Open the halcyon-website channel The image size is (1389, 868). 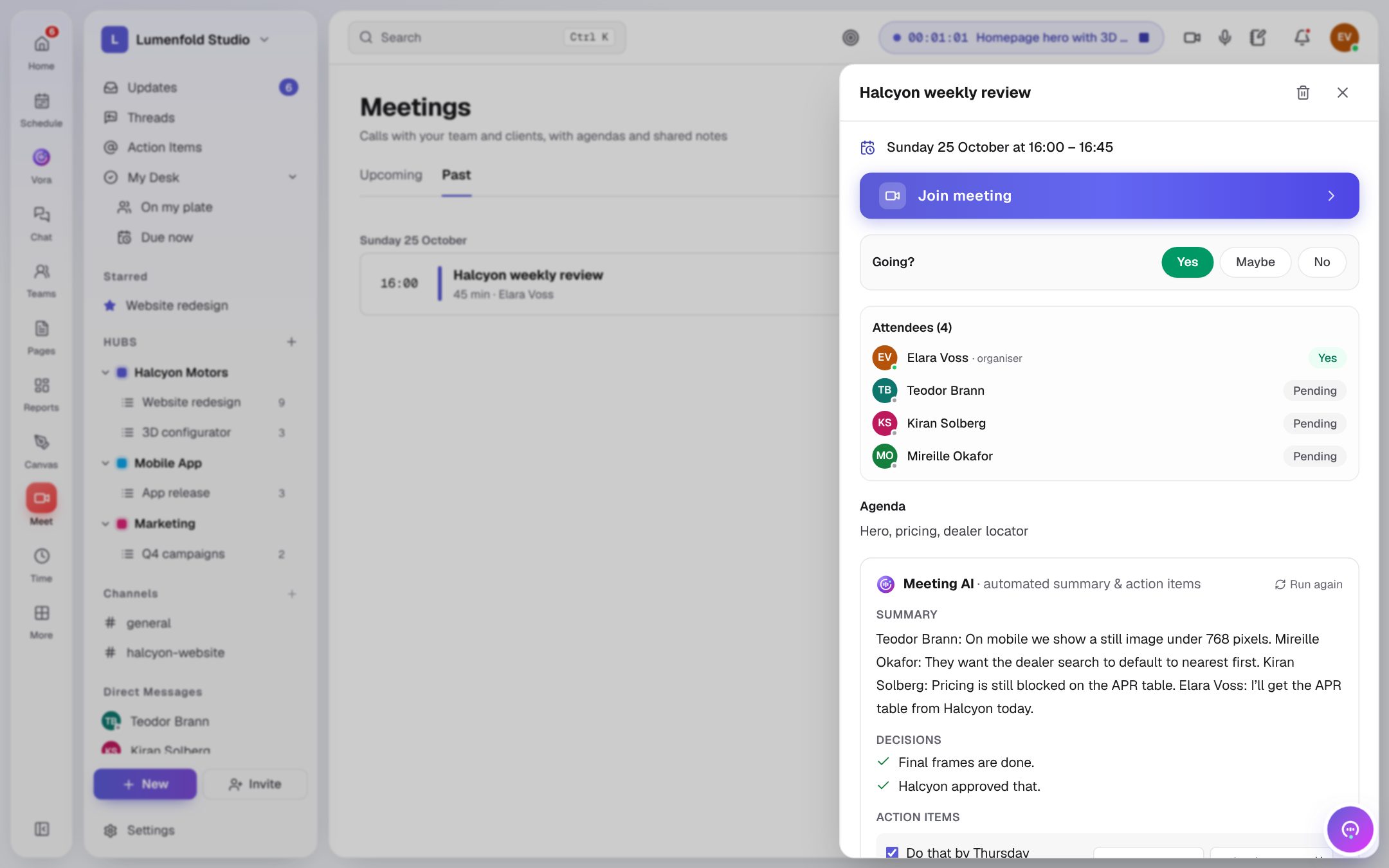[200, 653]
